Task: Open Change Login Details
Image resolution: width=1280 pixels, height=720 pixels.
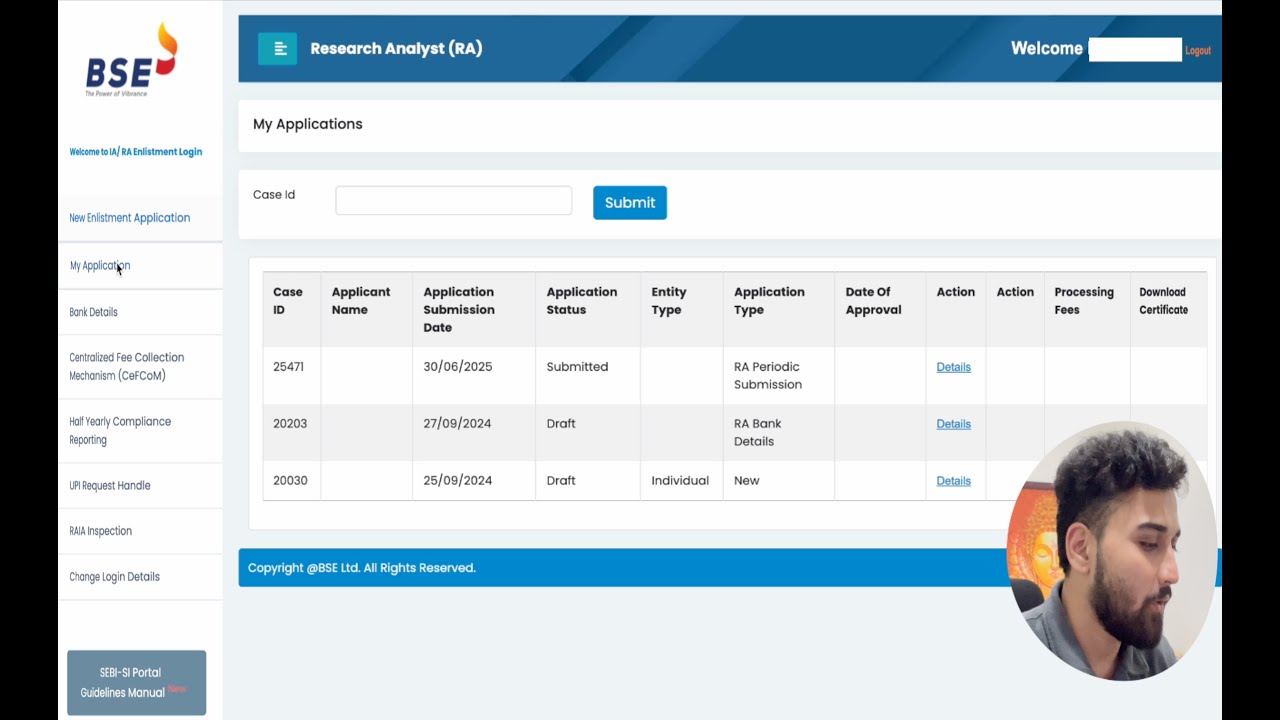Action: click(114, 577)
